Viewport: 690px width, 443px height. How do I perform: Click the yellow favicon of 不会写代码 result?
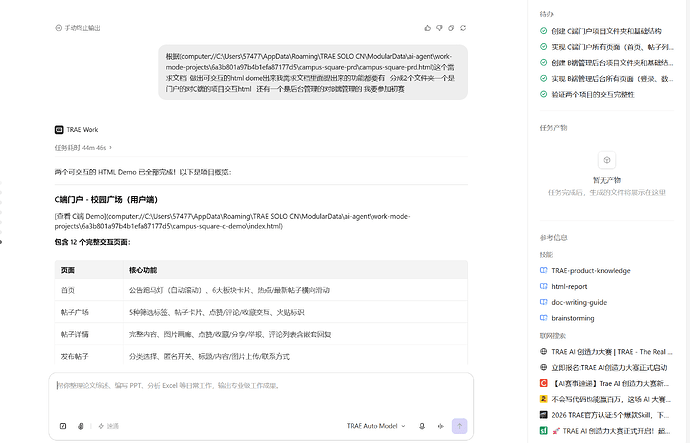click(543, 399)
